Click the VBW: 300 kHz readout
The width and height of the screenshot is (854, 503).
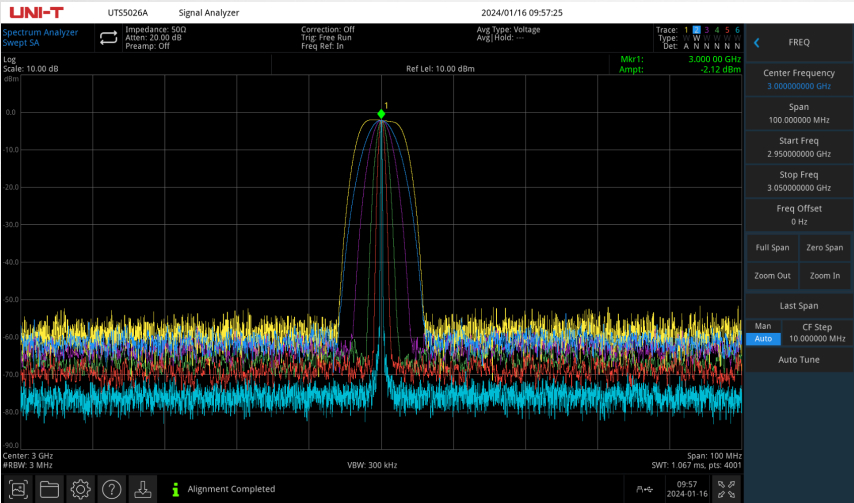coord(372,465)
